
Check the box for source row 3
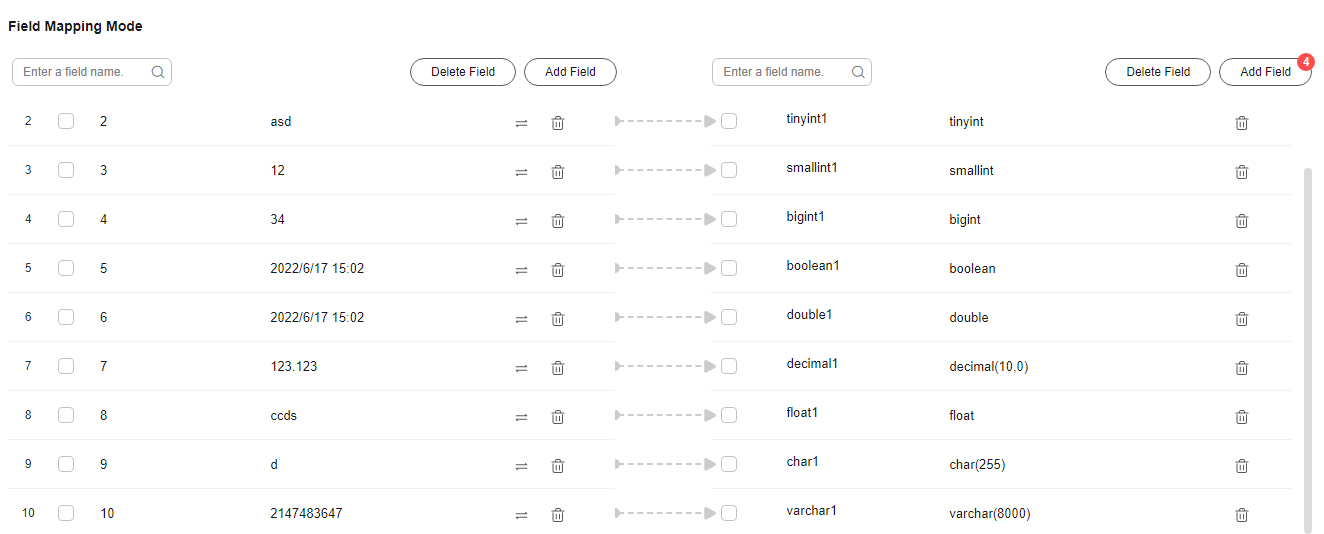[x=66, y=170]
